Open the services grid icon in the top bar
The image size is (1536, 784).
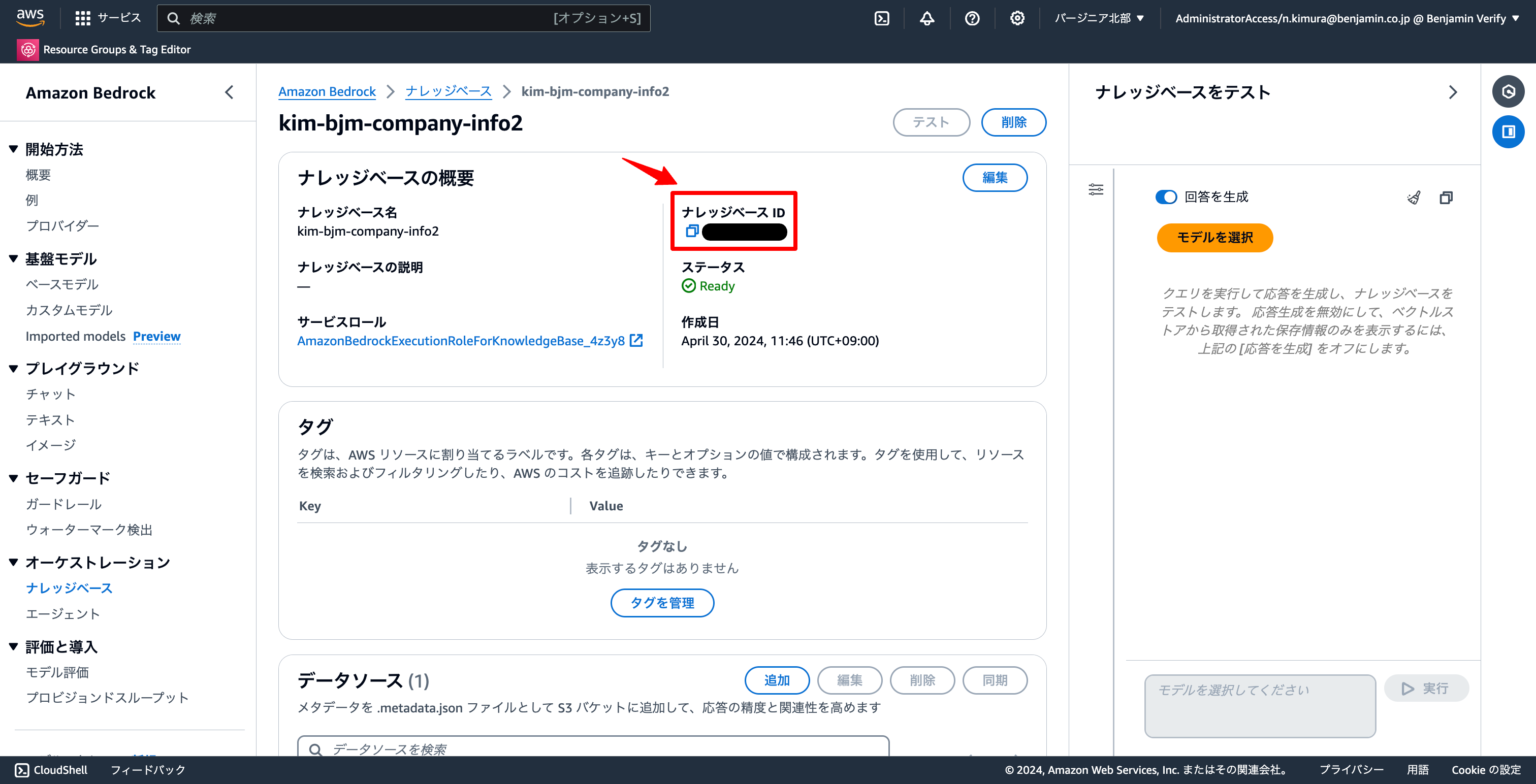pos(83,16)
